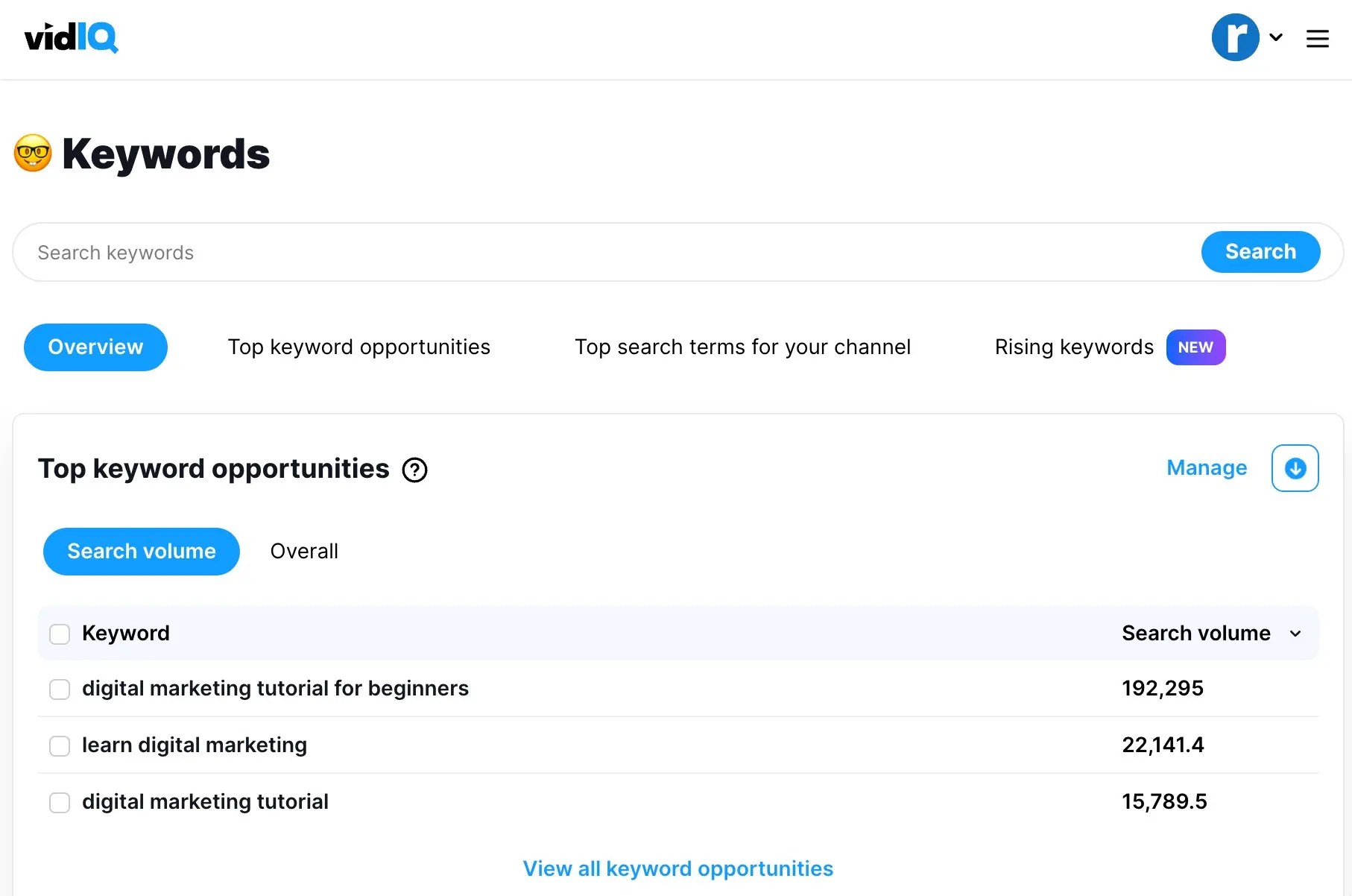Switch to the Rising keywords tab
The height and width of the screenshot is (896, 1352).
tap(1073, 347)
